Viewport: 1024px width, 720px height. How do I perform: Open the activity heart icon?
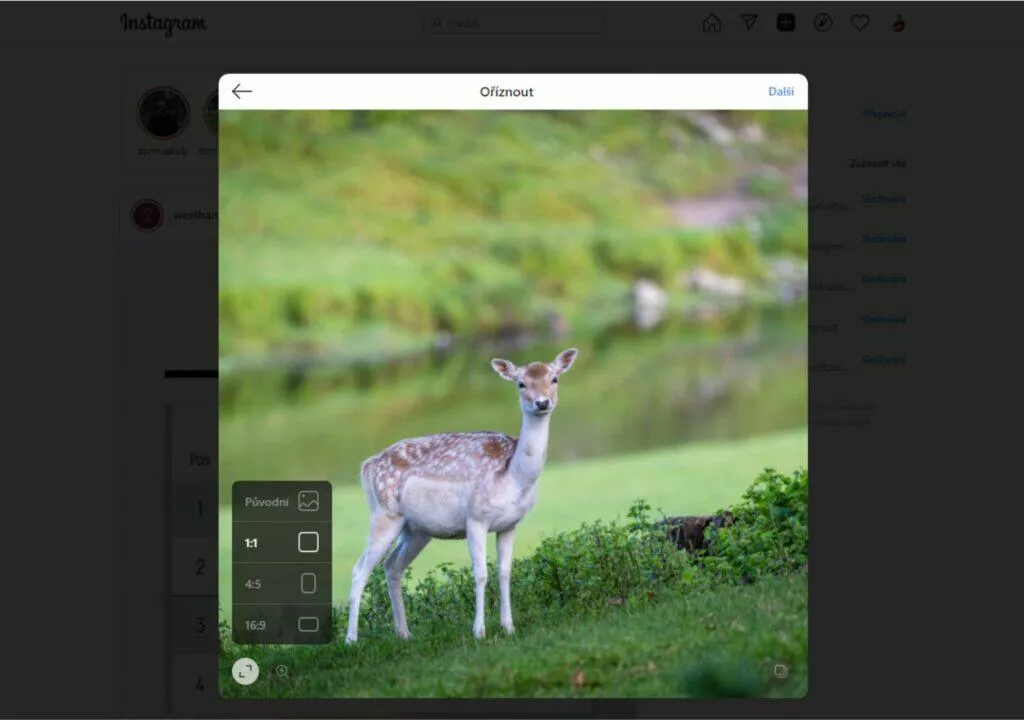[859, 23]
